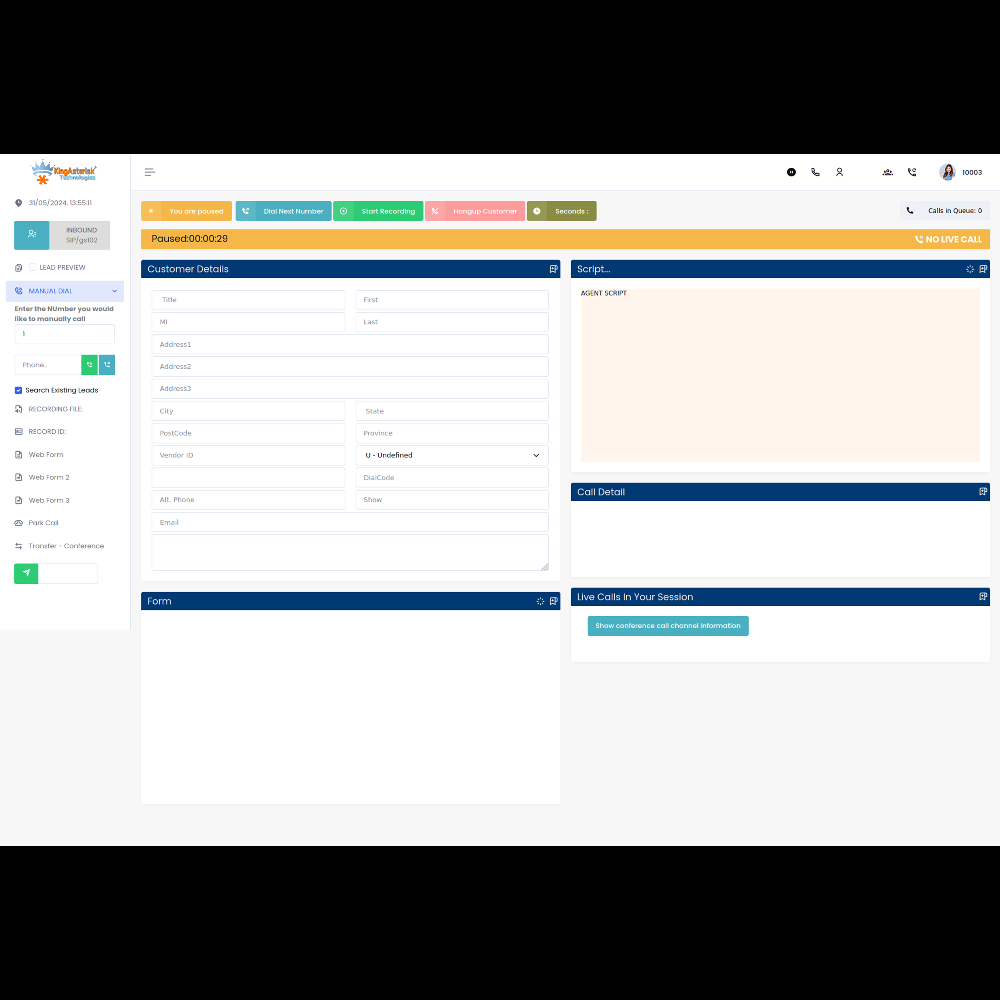Focus the DialCode field
The width and height of the screenshot is (1000, 1000).
(x=452, y=478)
